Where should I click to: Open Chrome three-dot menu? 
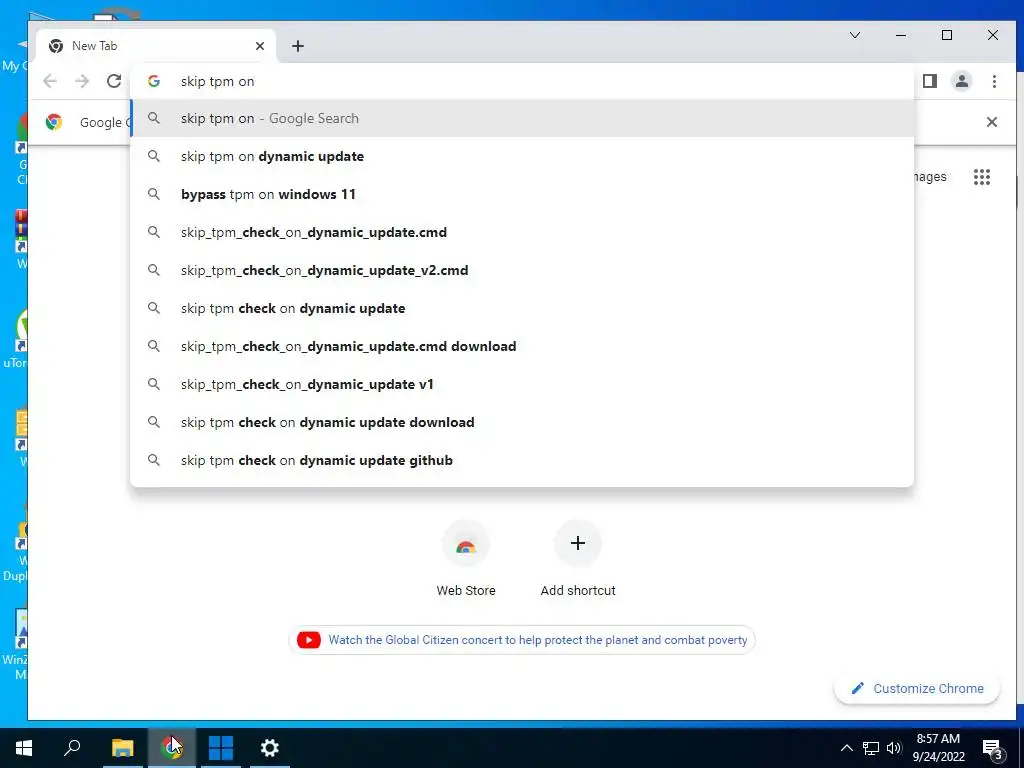tap(994, 81)
